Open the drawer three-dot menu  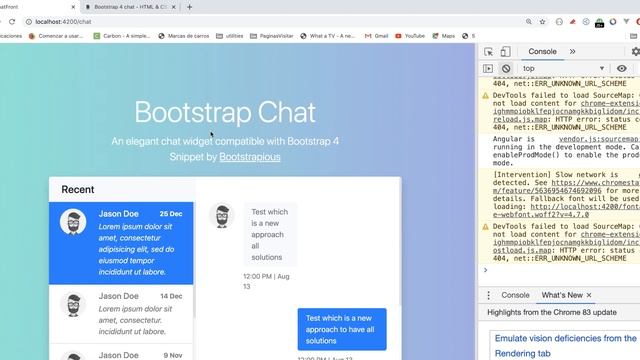[x=489, y=295]
